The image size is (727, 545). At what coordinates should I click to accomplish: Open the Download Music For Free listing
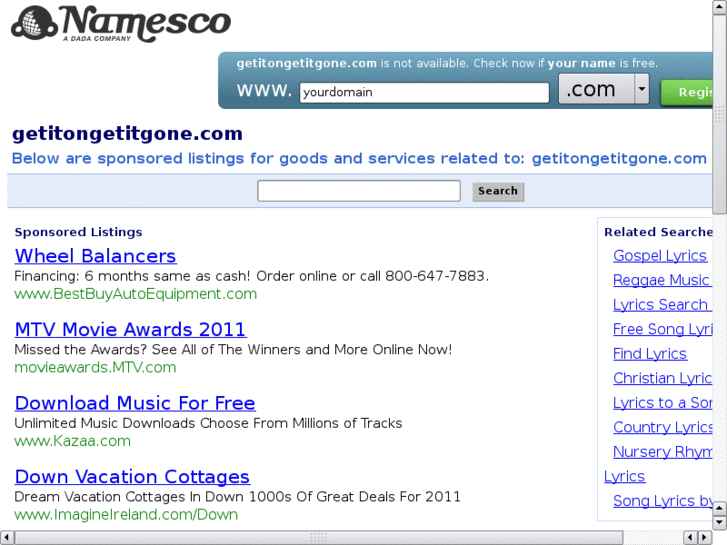tap(135, 403)
